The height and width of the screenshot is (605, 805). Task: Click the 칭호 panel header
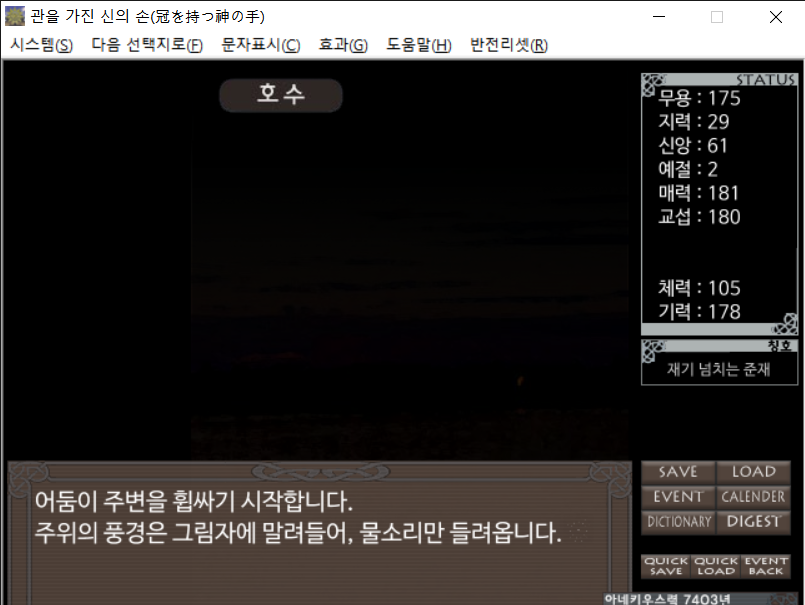click(719, 346)
